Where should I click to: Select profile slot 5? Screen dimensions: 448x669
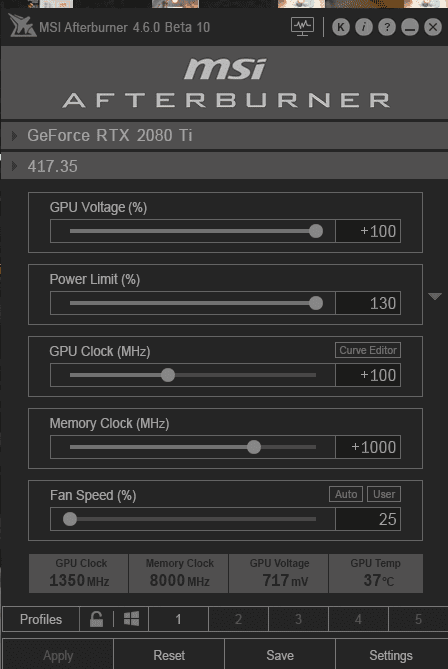click(x=418, y=619)
